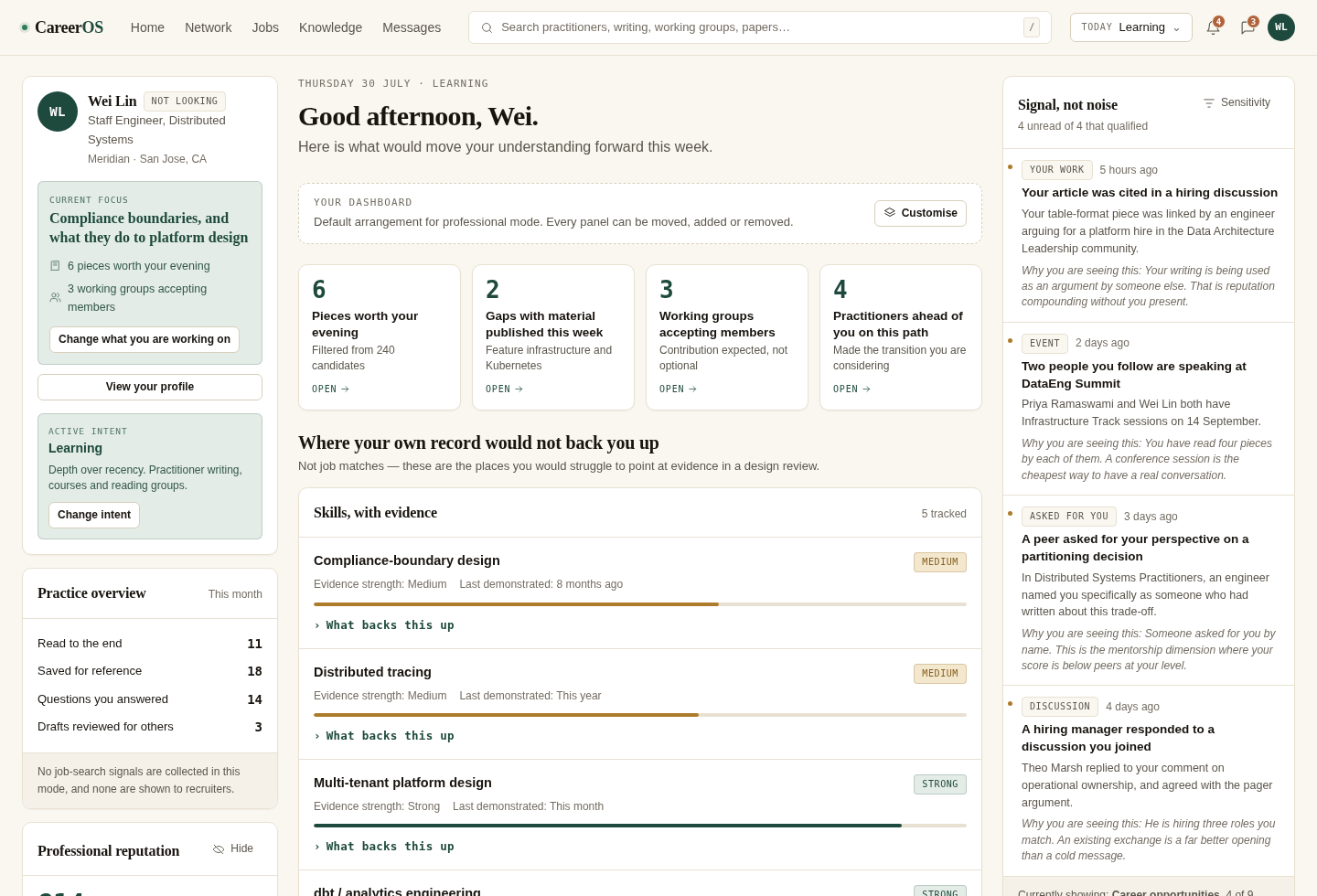Open the messages chat icon in header

[x=1247, y=27]
